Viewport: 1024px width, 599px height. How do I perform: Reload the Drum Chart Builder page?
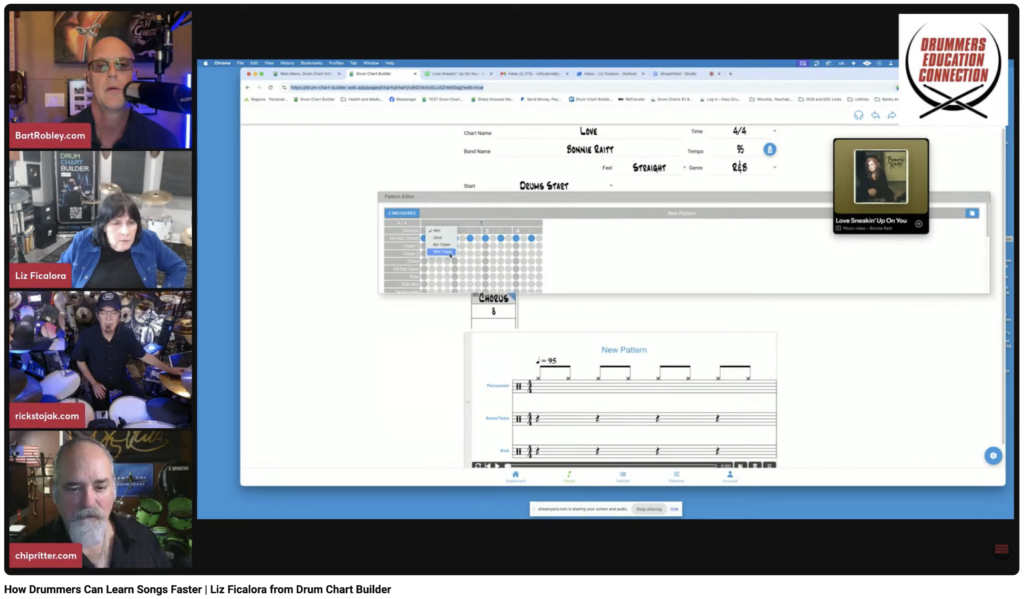point(270,88)
